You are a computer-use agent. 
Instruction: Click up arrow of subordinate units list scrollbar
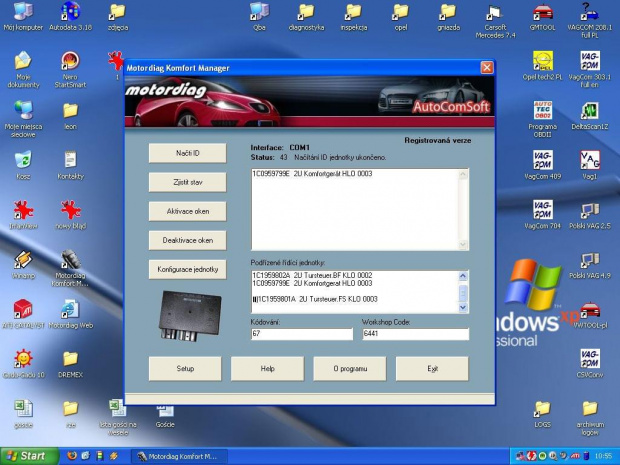tap(463, 276)
